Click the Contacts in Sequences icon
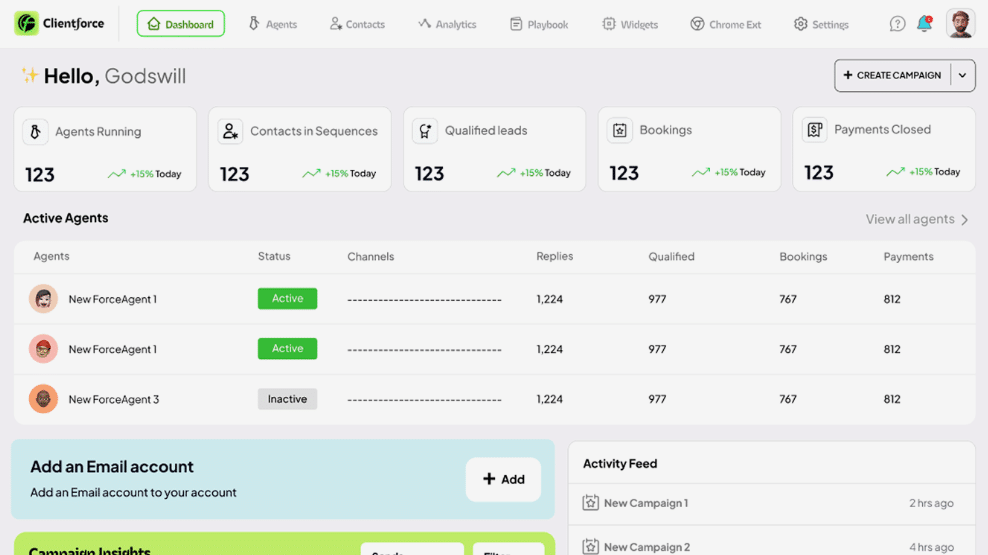This screenshot has width=988, height=555. tap(231, 131)
